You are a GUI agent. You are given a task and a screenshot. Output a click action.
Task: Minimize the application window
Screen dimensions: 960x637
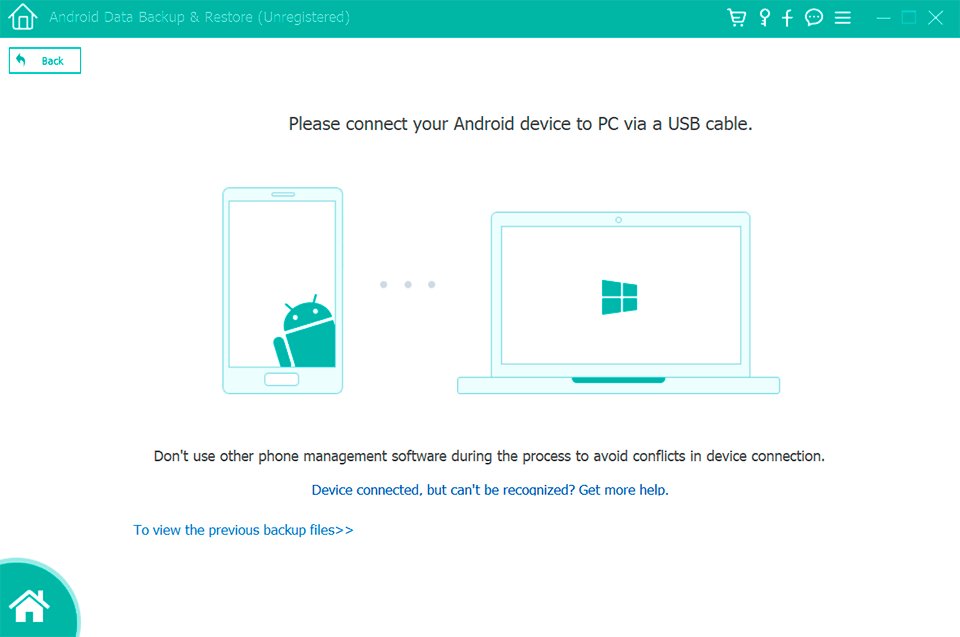pos(883,18)
